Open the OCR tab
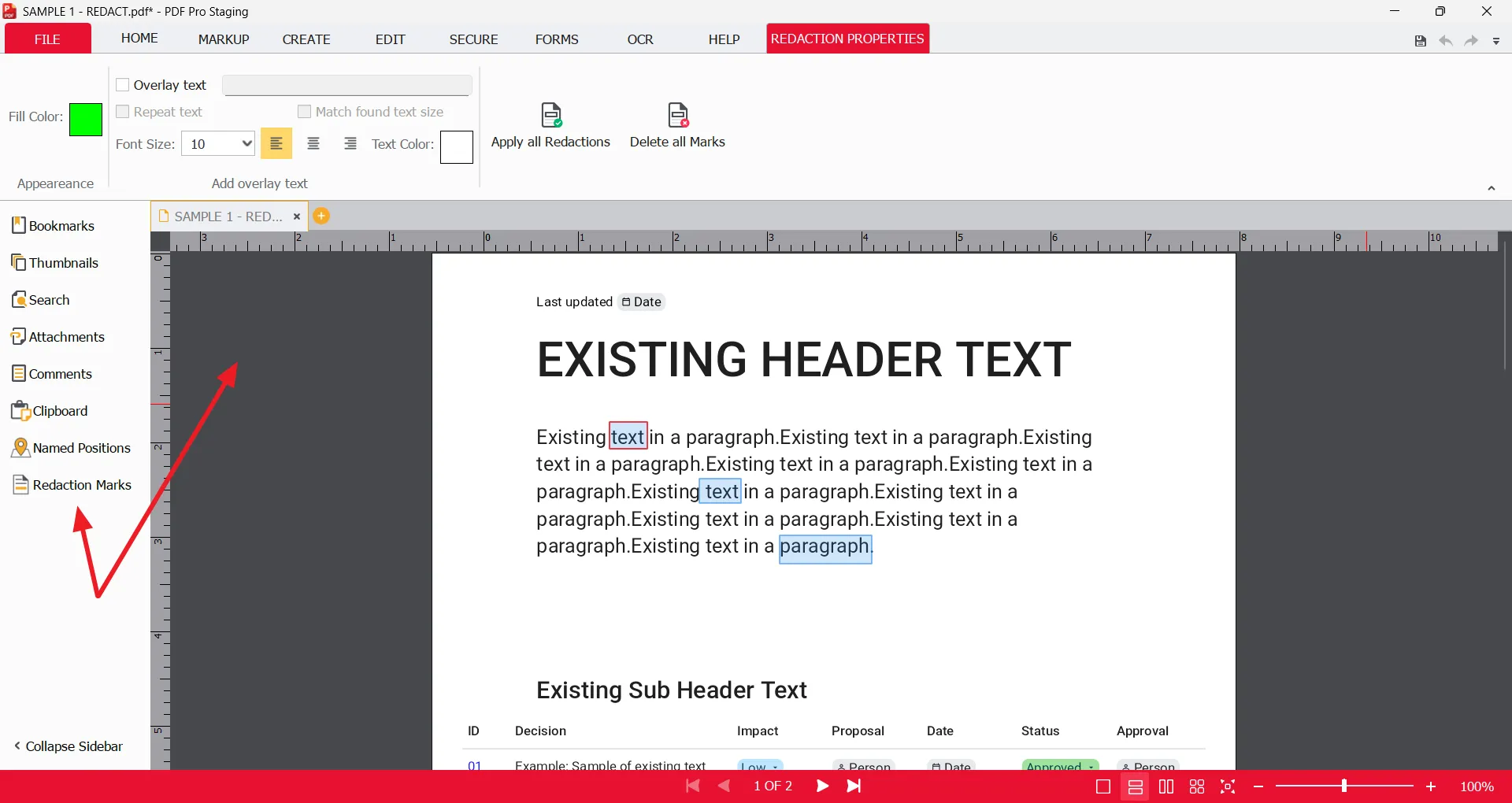This screenshot has width=1512, height=803. (x=640, y=39)
